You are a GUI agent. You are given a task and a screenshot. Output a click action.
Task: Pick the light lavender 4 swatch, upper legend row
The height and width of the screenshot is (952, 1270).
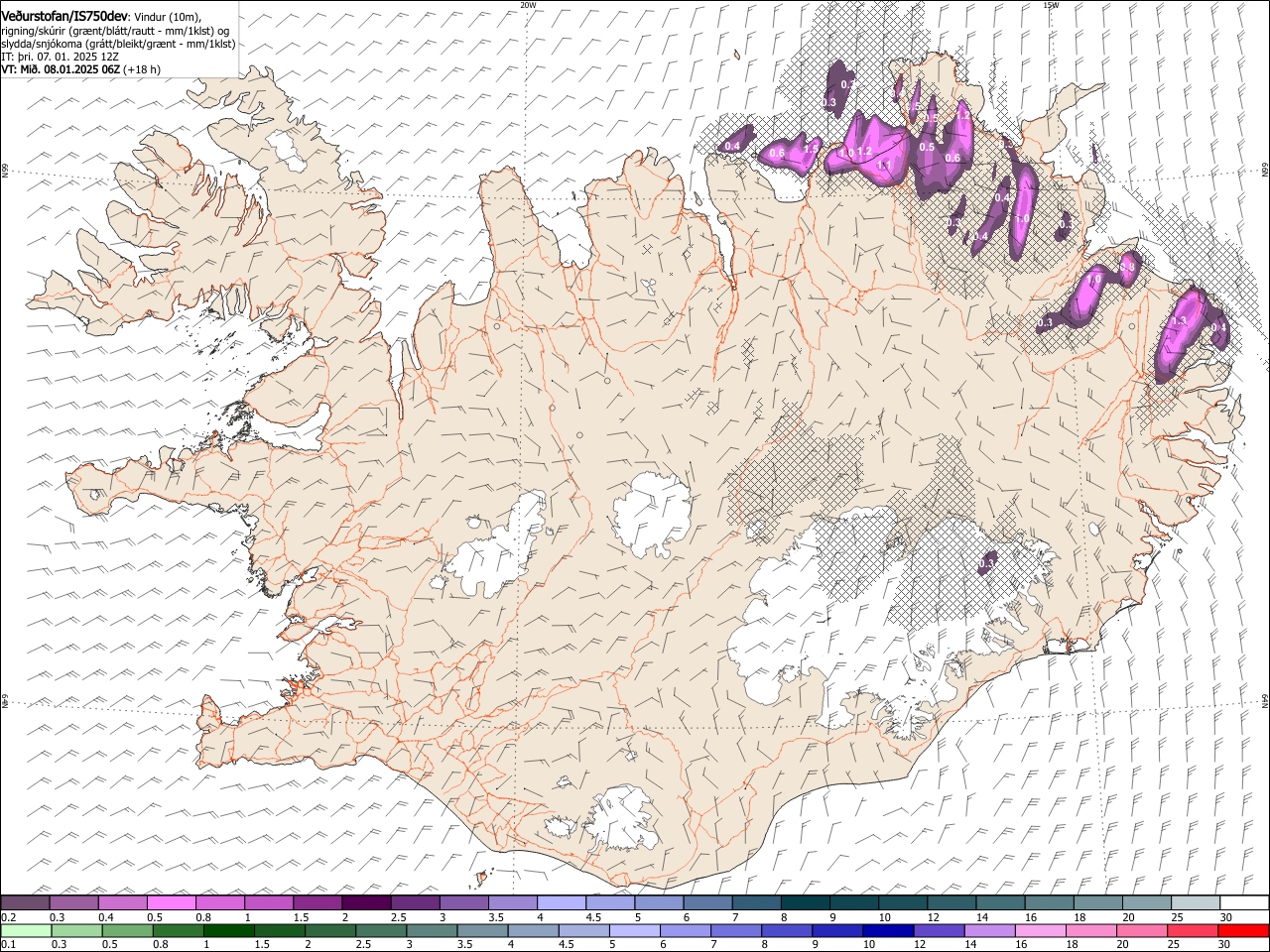click(x=561, y=902)
